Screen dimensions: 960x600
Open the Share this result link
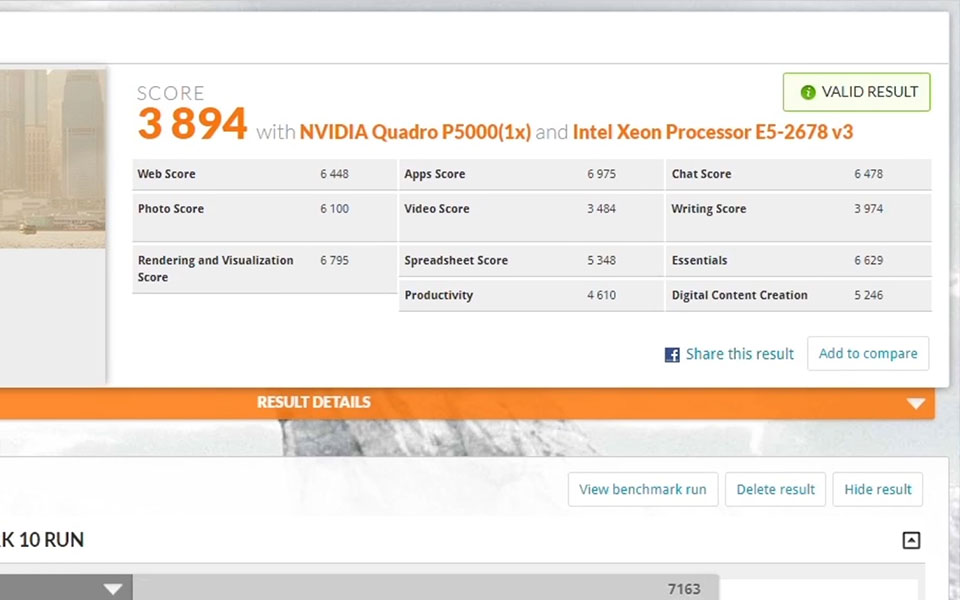740,354
